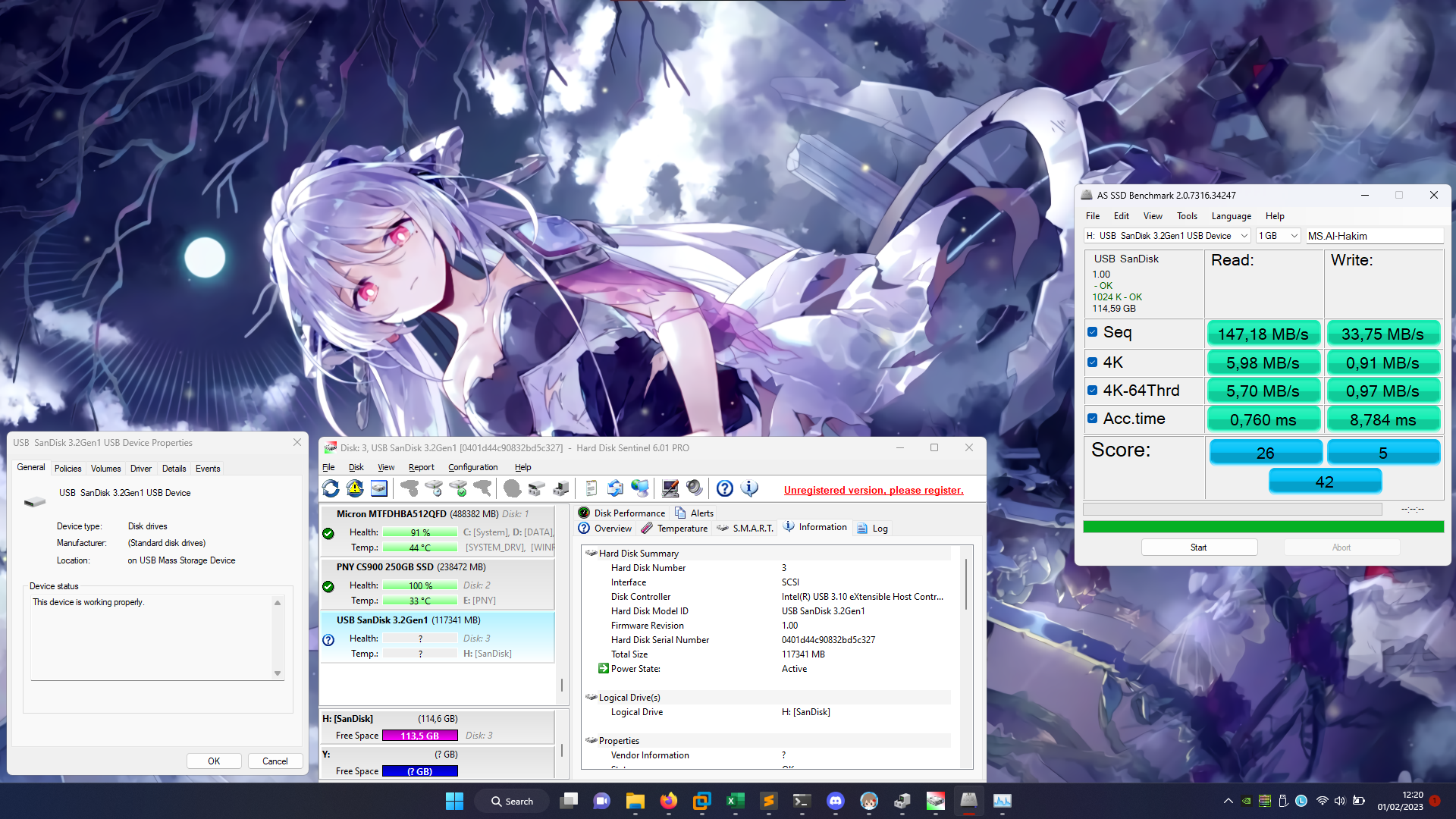1456x819 pixels.
Task: Open the Report menu in Hard Disk Sentinel
Action: click(421, 467)
